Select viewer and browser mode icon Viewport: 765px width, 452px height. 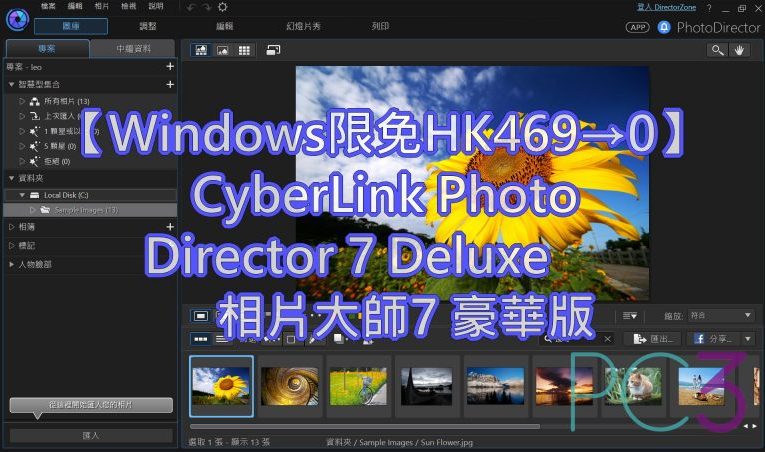(x=201, y=50)
